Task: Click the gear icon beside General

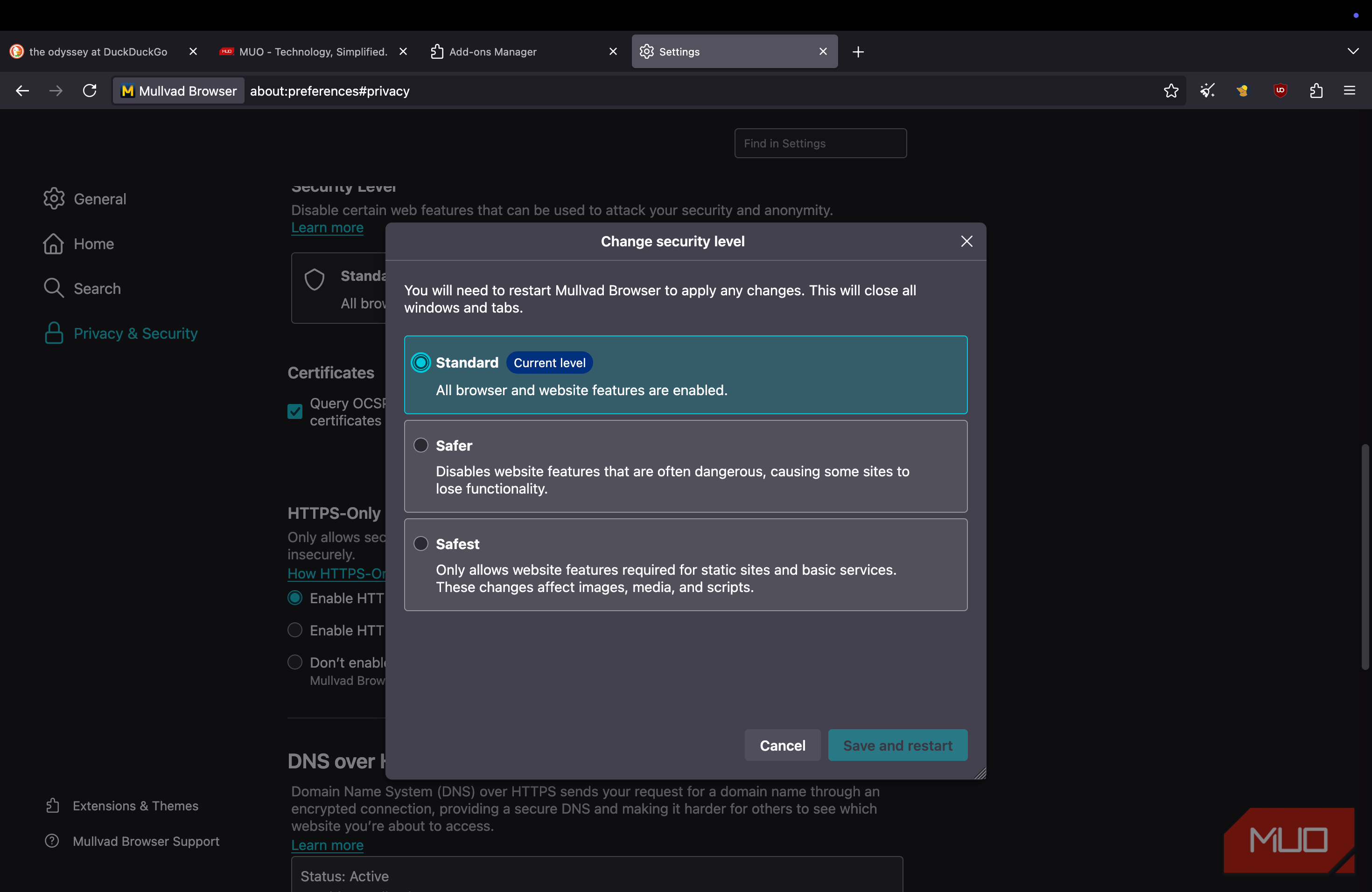Action: (54, 198)
